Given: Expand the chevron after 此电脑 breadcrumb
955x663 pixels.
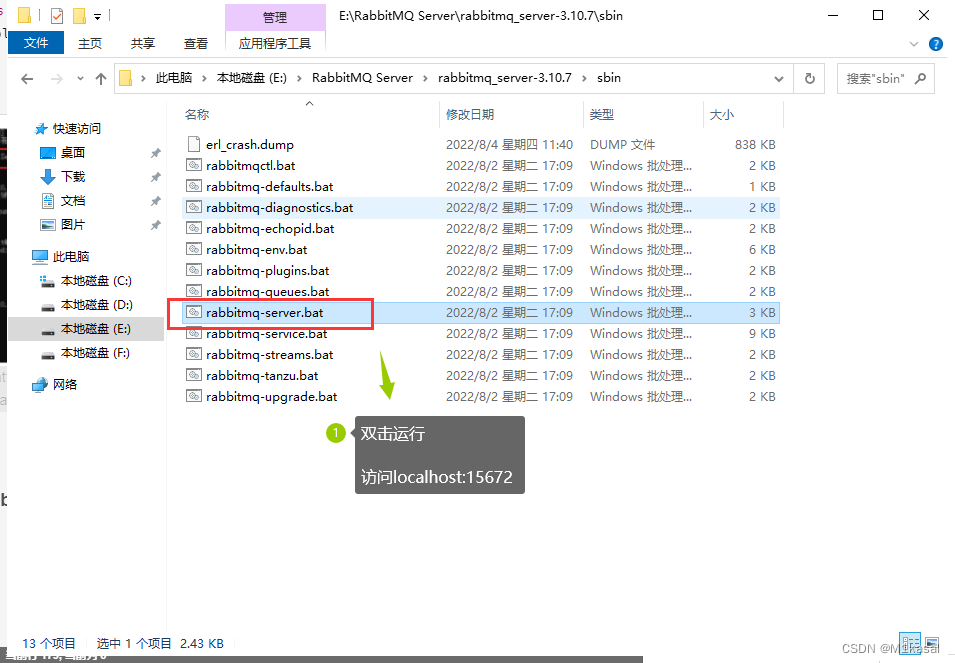Looking at the screenshot, I should (x=204, y=78).
